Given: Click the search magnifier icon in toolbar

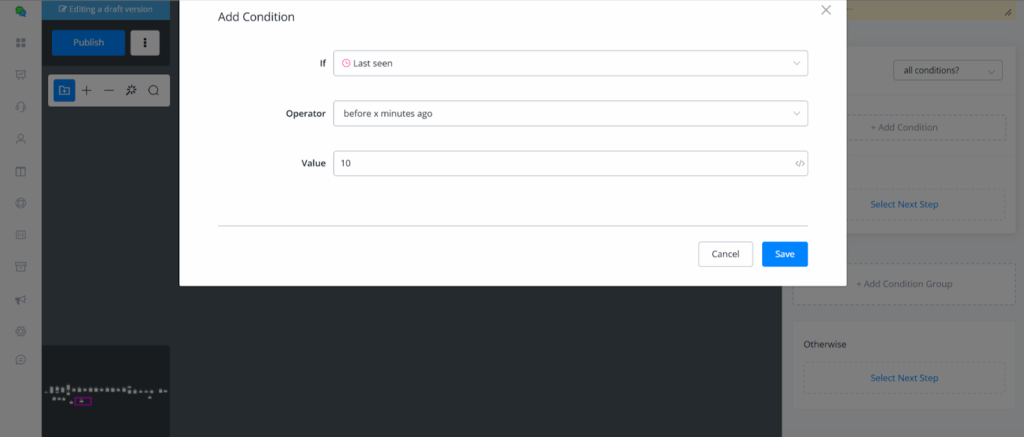Looking at the screenshot, I should click(x=154, y=91).
